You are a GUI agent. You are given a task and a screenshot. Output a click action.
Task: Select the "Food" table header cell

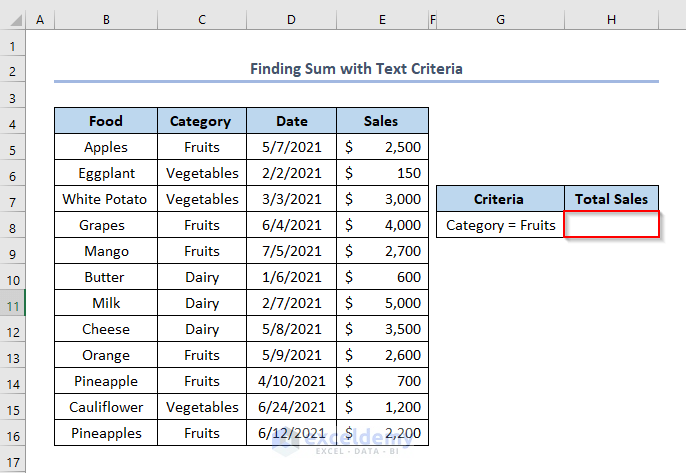pyautogui.click(x=105, y=121)
